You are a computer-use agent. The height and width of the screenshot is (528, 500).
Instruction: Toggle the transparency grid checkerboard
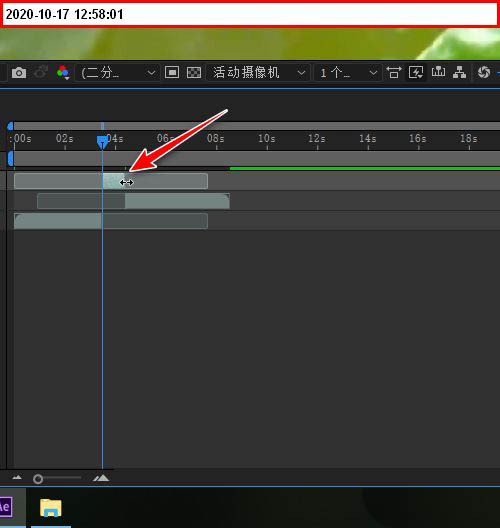pyautogui.click(x=194, y=72)
